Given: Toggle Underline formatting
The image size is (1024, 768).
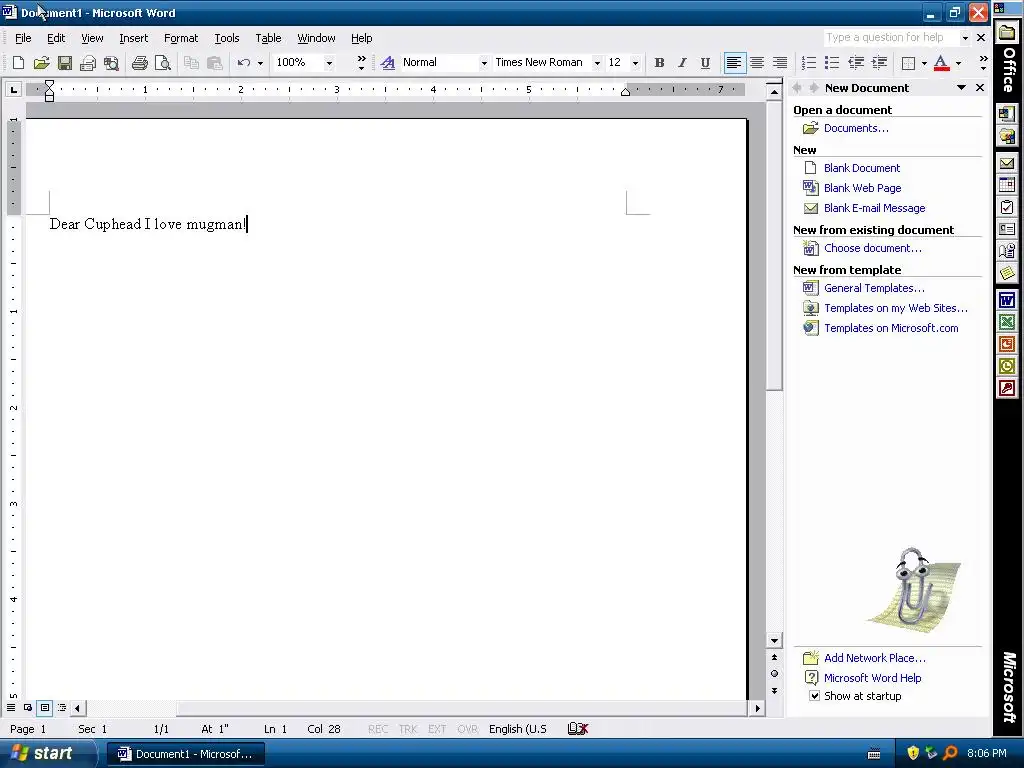Looking at the screenshot, I should pos(705,63).
